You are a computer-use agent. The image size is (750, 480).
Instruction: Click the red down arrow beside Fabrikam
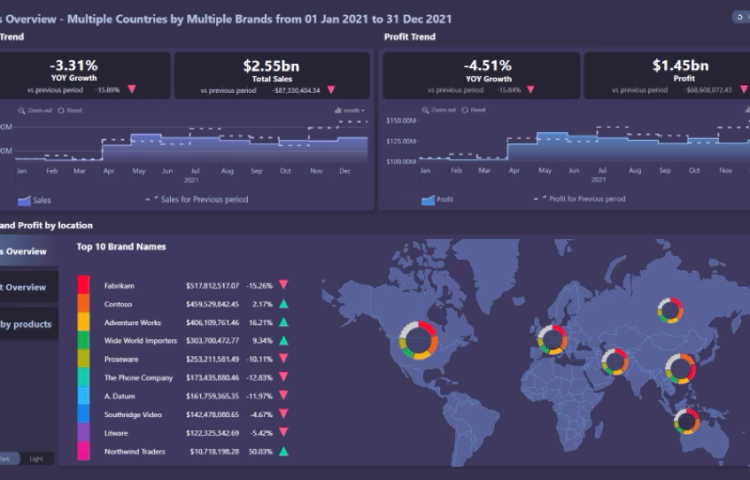(x=284, y=285)
